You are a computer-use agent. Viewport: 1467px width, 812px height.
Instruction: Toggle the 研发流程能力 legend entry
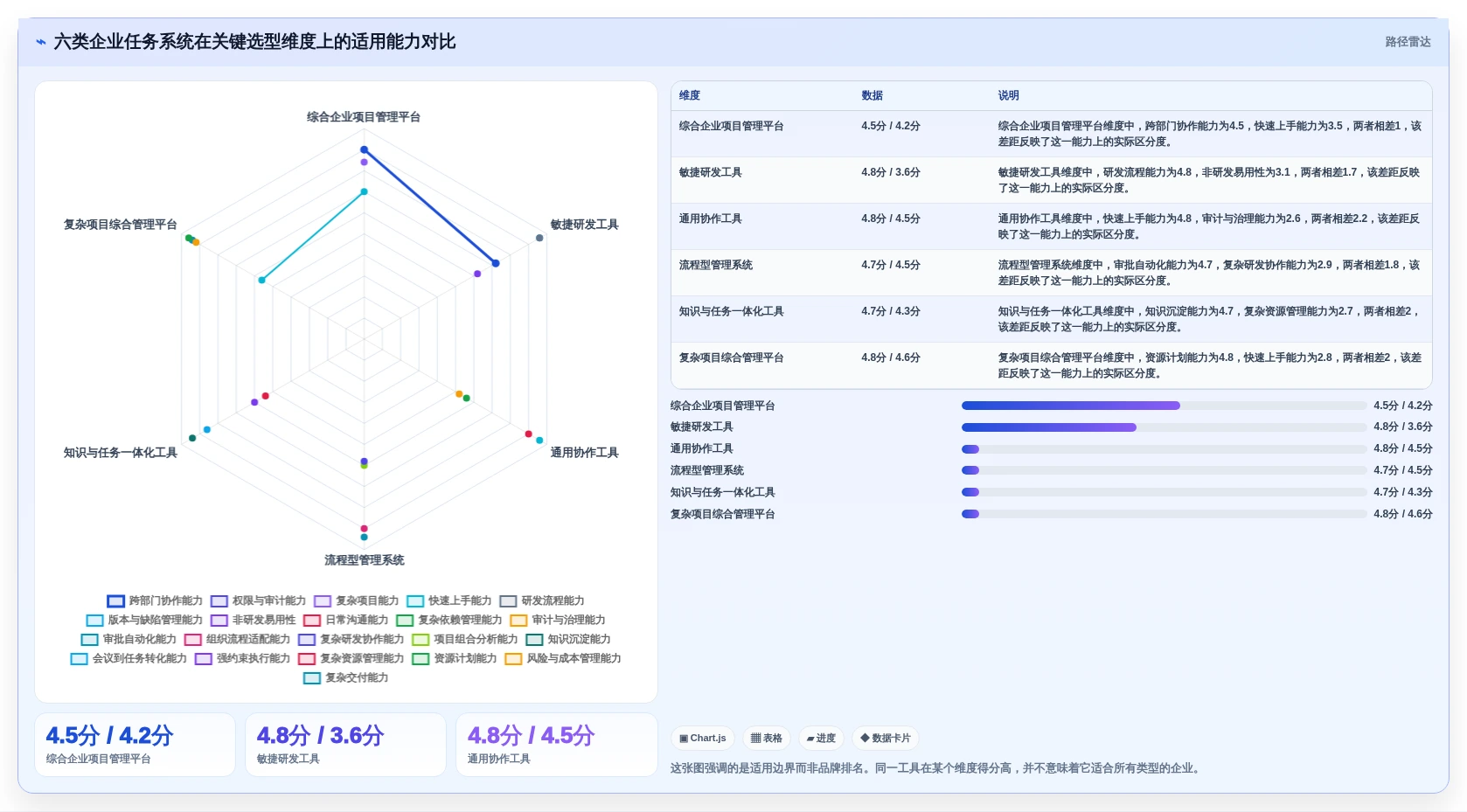click(x=542, y=601)
